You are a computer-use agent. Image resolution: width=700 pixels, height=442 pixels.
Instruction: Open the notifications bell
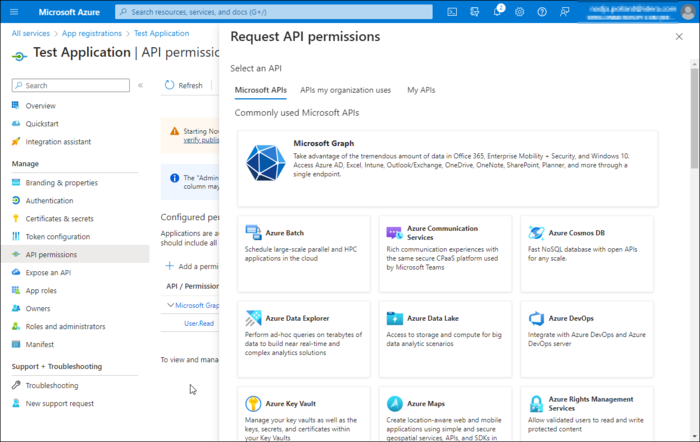(497, 12)
